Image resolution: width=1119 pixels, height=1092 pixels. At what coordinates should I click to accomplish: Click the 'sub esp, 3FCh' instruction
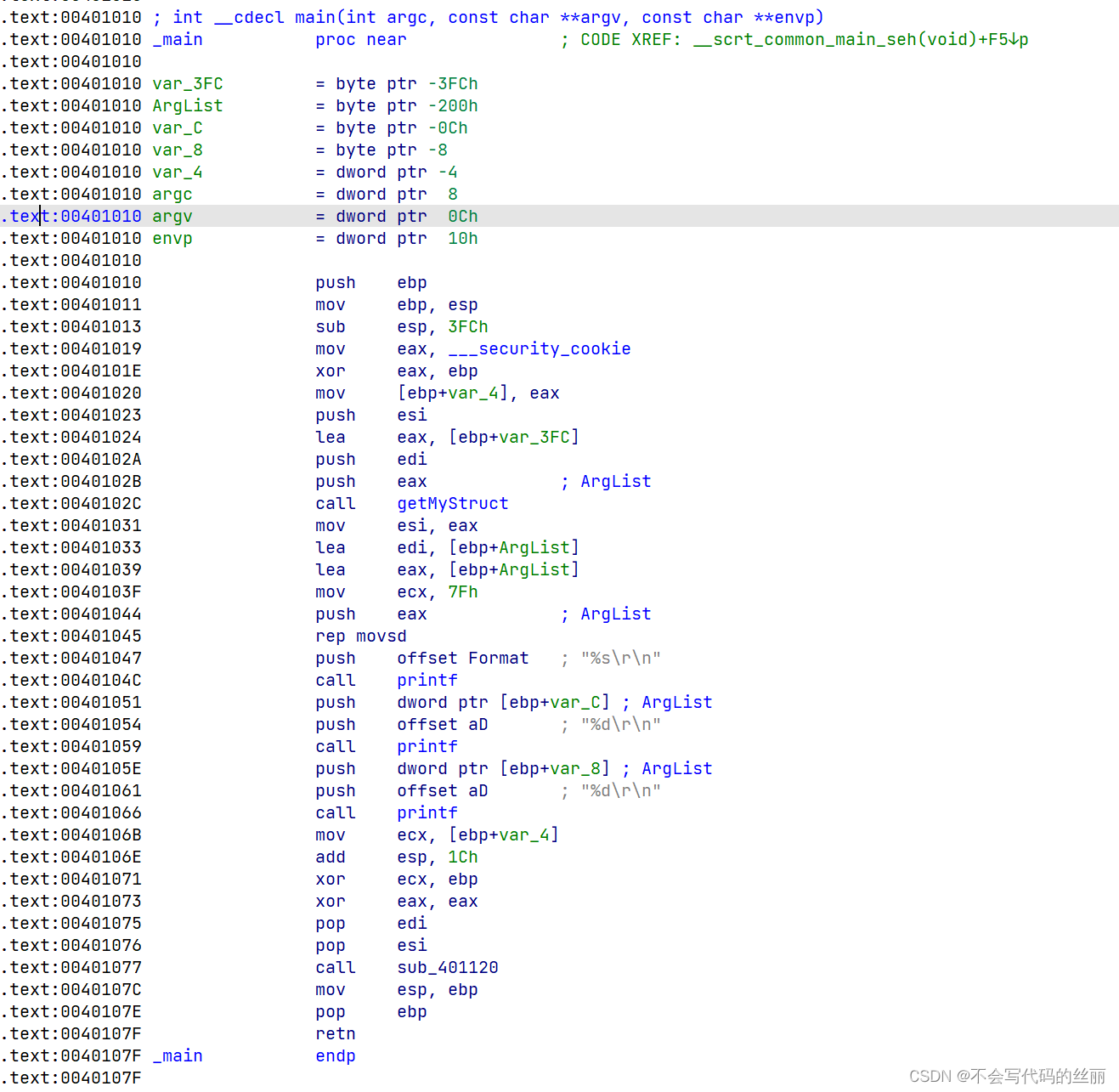coord(401,327)
